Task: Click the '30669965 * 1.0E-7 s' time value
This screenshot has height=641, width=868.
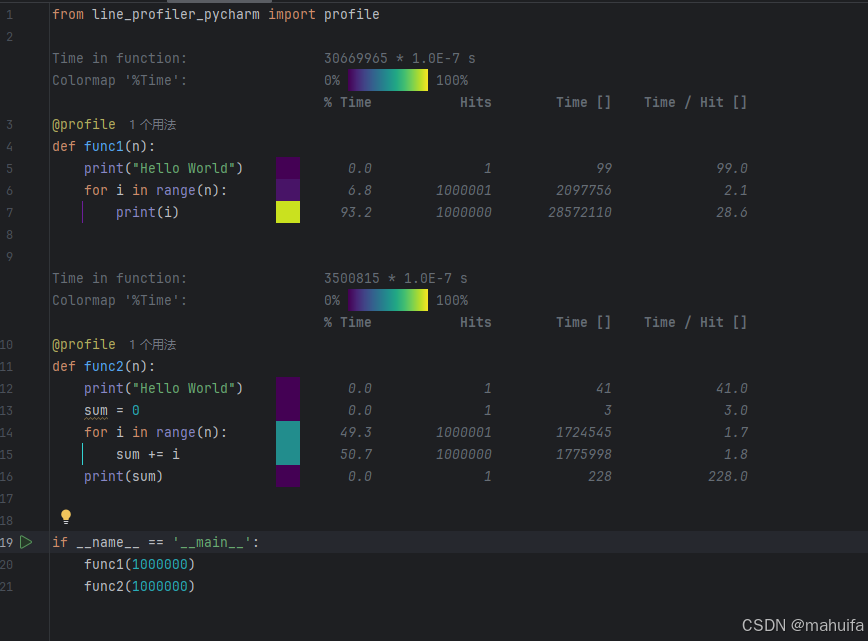Action: 400,58
